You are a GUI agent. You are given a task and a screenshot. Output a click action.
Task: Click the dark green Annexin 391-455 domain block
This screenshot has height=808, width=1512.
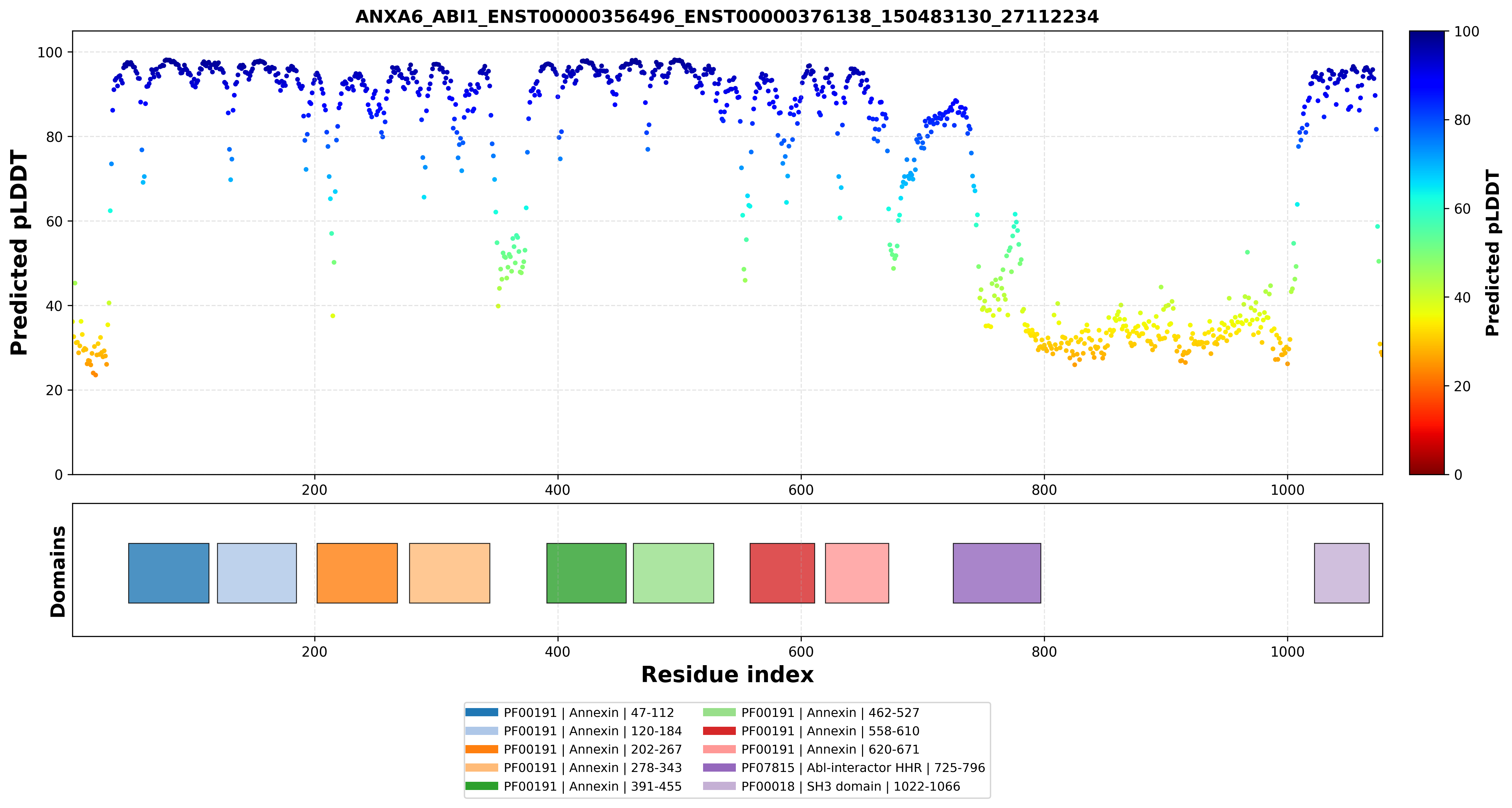586,573
